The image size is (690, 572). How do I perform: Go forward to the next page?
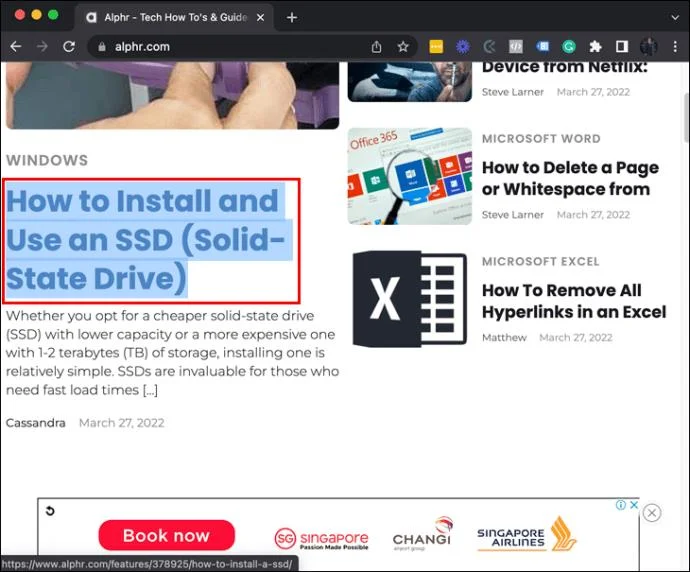point(42,47)
